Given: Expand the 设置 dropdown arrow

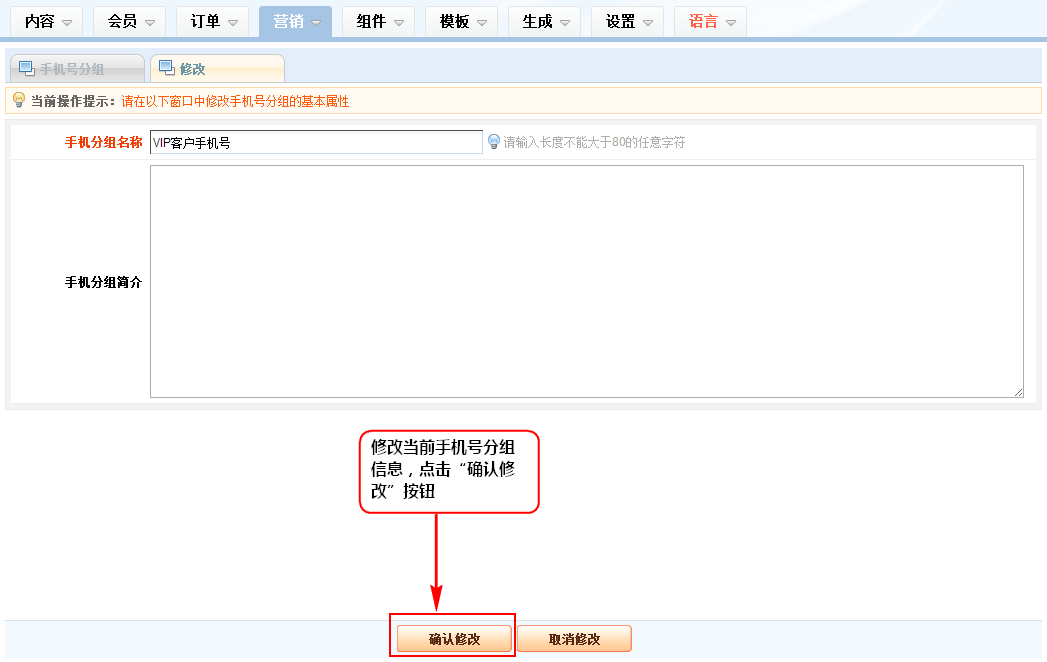Looking at the screenshot, I should point(647,22).
